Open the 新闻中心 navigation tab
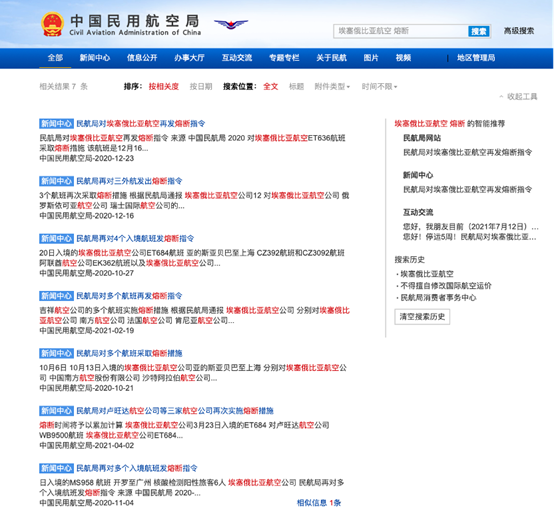This screenshot has height=526, width=554. 95,58
